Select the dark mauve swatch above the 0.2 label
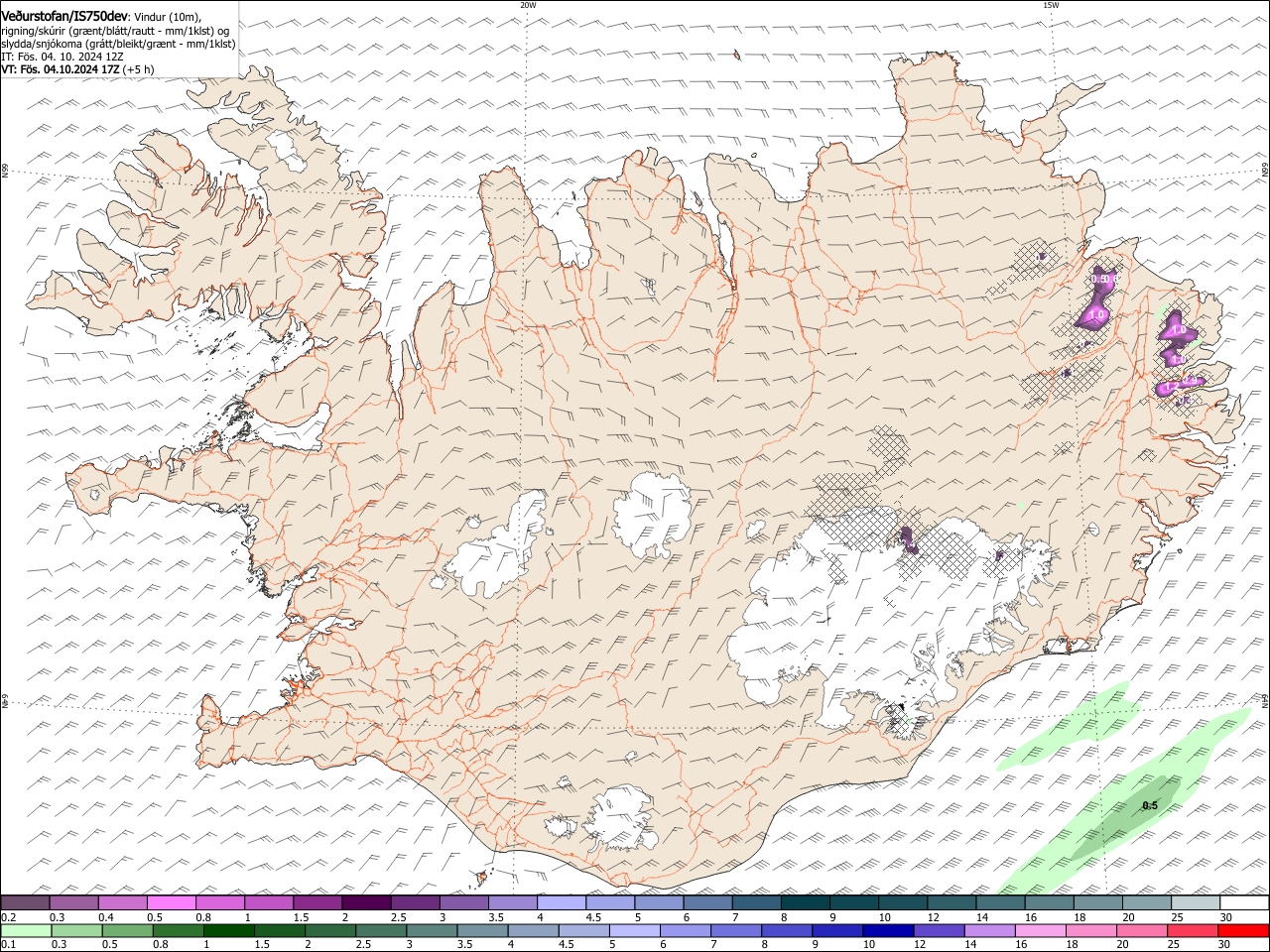This screenshot has height=952, width=1270. point(25,902)
